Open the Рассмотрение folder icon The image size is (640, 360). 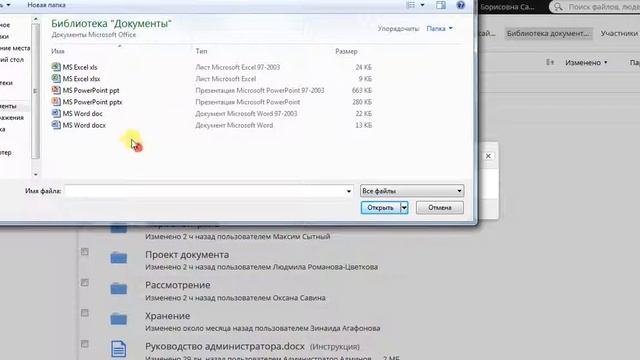(119, 288)
